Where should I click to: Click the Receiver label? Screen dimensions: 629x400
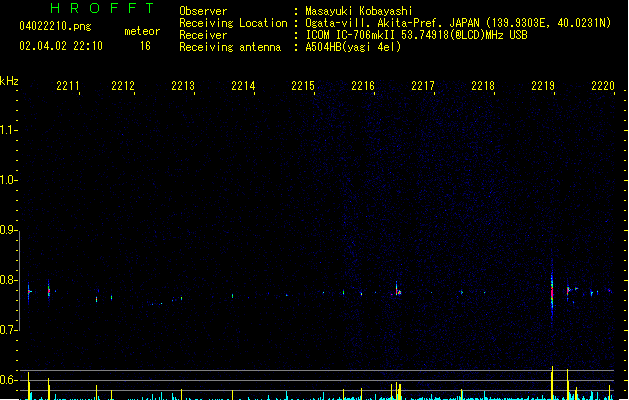point(203,35)
